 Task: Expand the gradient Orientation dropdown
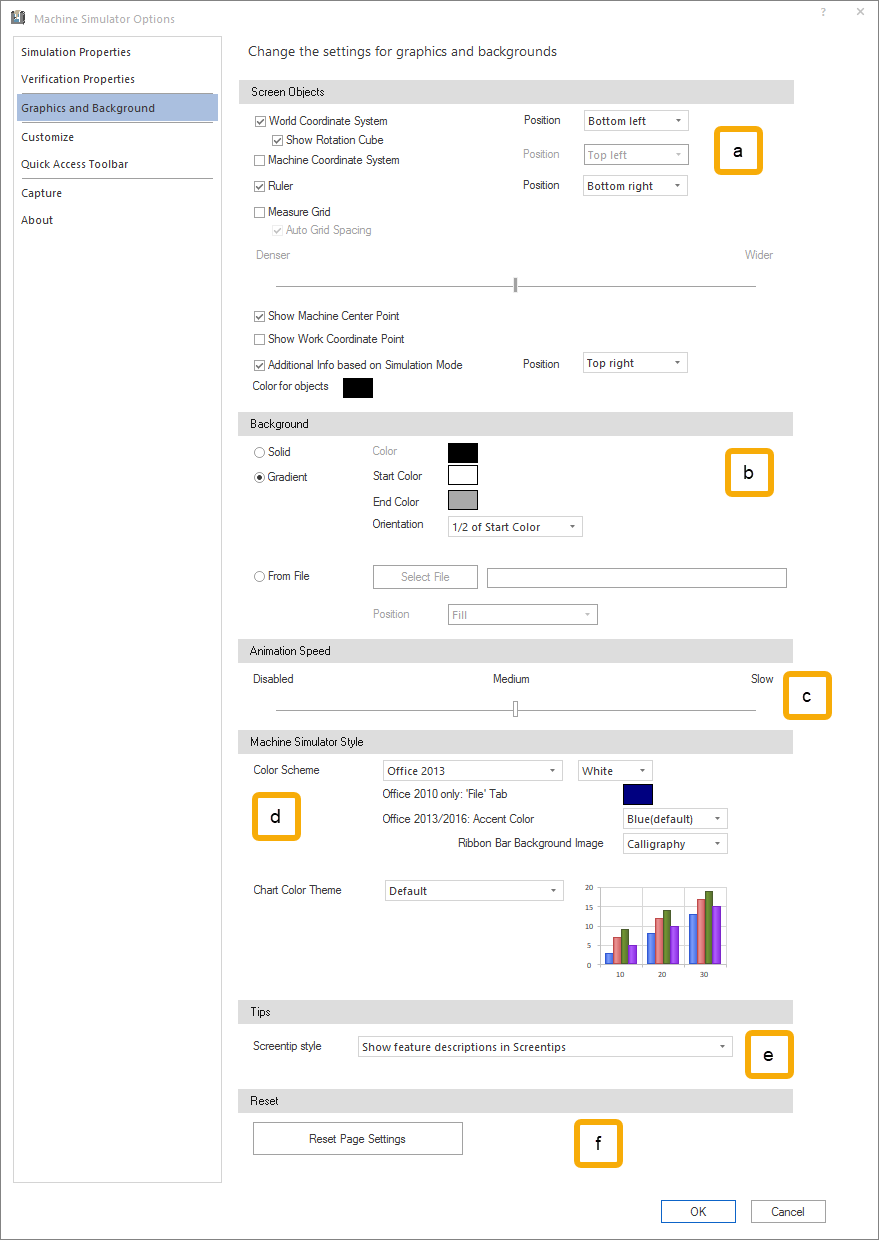coord(514,527)
